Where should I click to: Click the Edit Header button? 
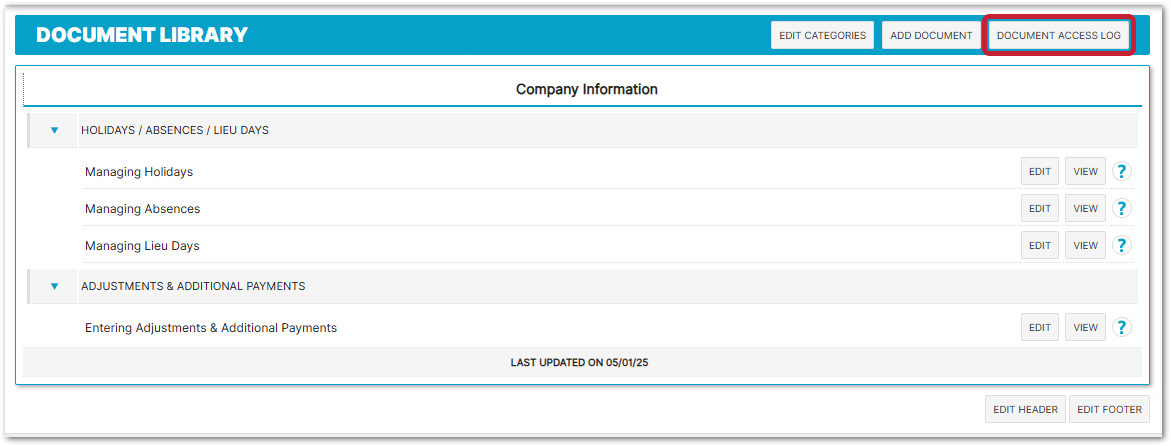coord(1025,409)
